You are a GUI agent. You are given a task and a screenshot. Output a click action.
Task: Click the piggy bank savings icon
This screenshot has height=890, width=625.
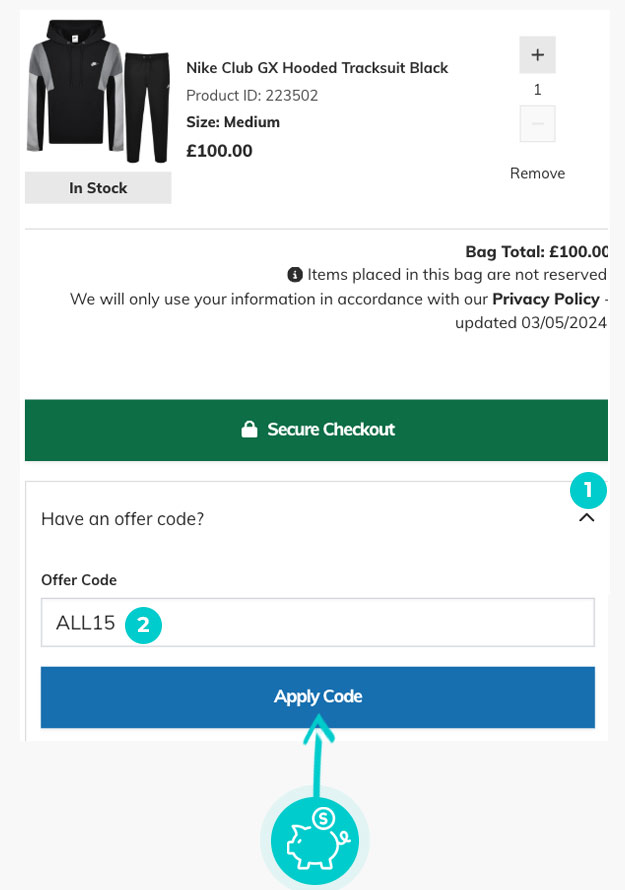(314, 838)
